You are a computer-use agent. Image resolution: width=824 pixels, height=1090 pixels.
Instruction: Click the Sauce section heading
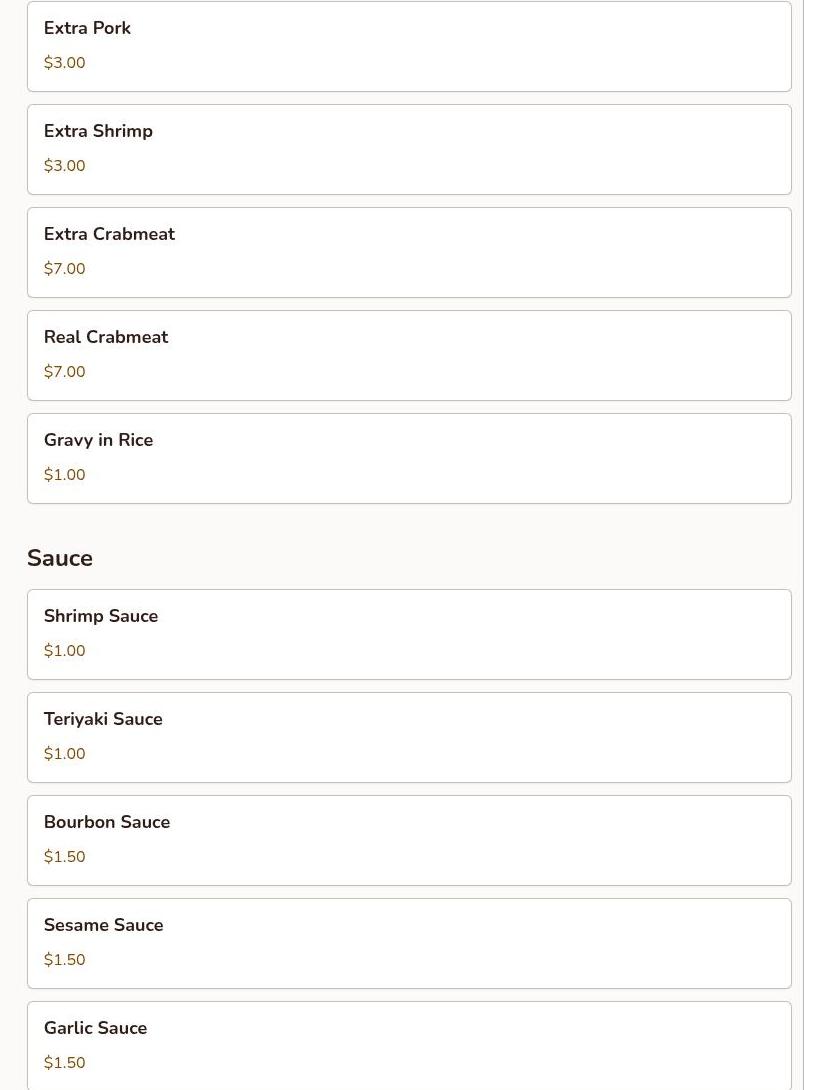[60, 558]
